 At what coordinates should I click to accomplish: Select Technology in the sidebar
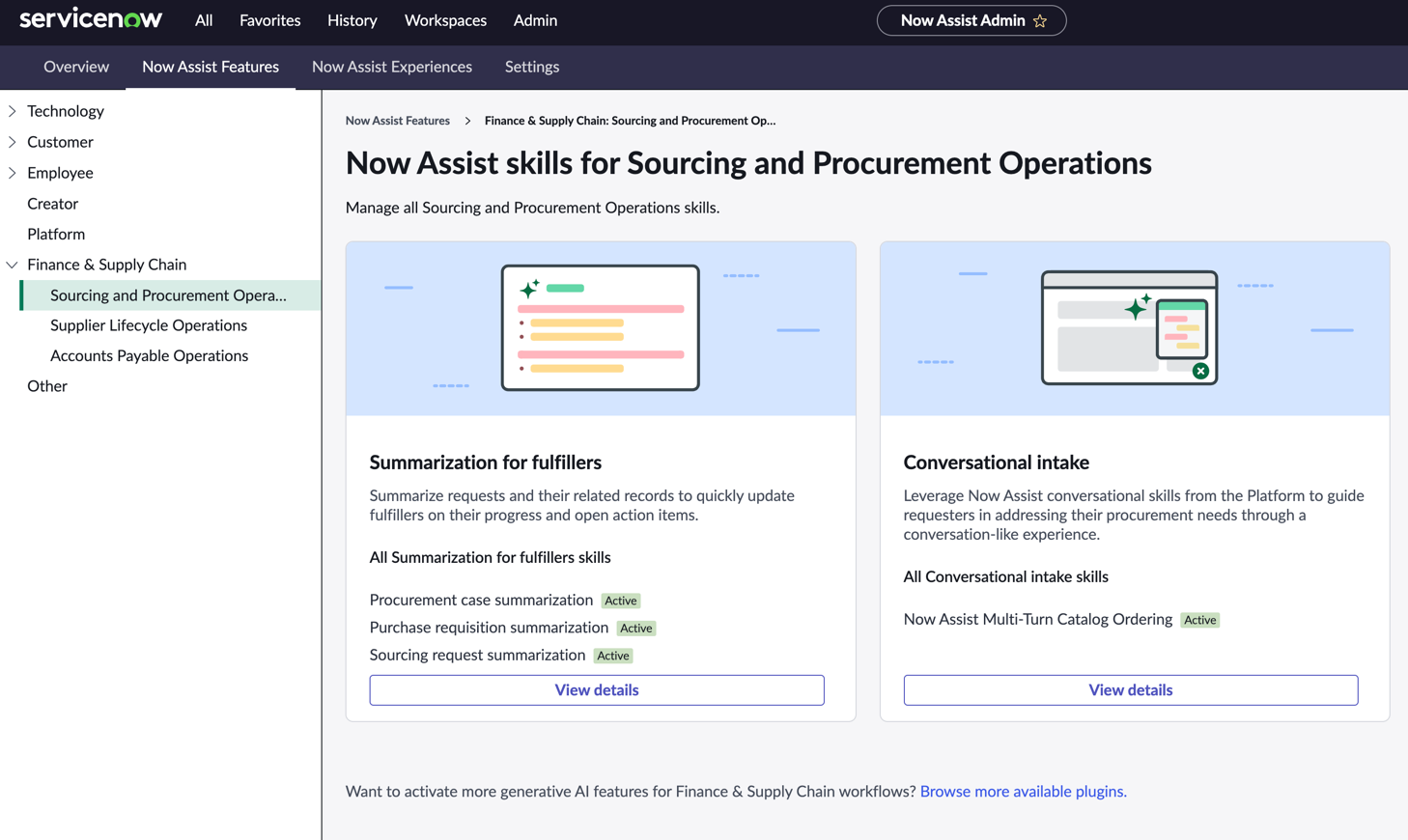tap(66, 111)
